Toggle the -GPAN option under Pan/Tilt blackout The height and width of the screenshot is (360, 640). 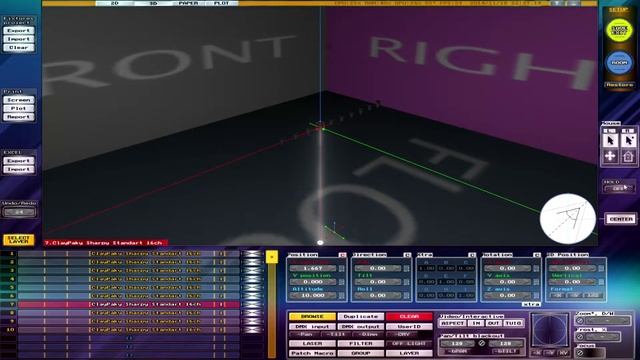(x=456, y=351)
